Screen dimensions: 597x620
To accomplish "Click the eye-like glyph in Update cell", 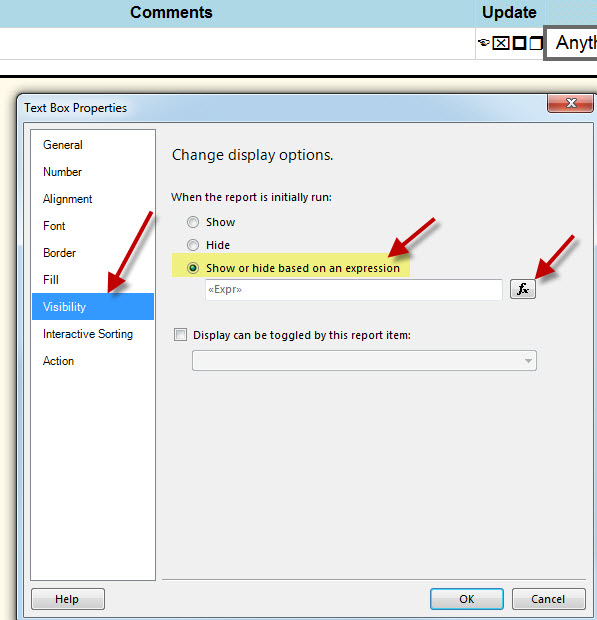I will coord(484,42).
